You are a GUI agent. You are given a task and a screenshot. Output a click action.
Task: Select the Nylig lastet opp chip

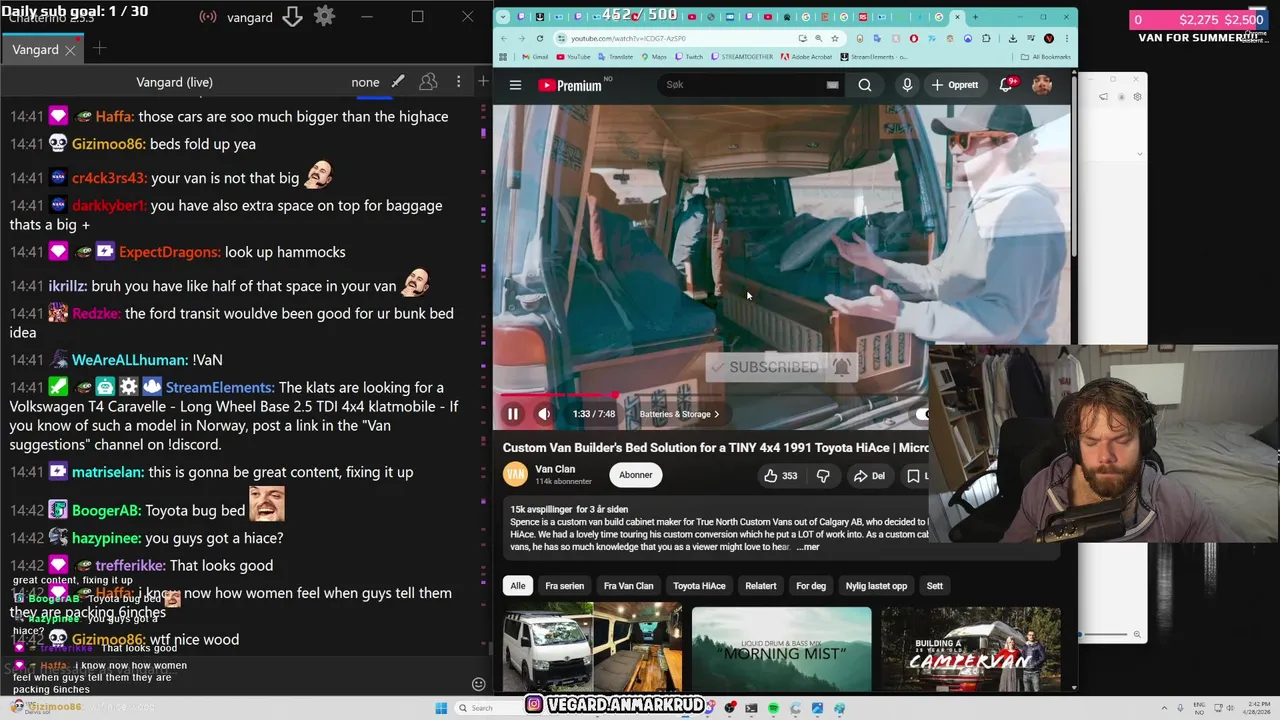[x=876, y=586]
